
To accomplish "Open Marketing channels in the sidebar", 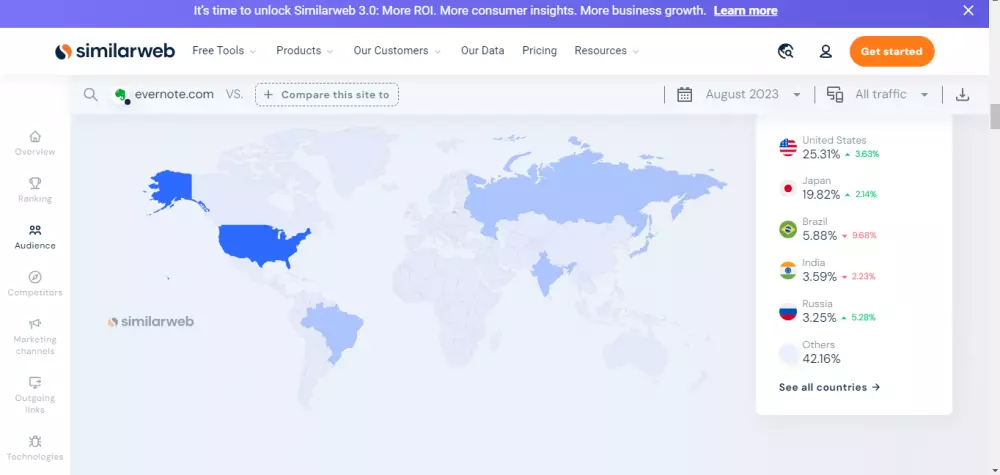I will [35, 337].
